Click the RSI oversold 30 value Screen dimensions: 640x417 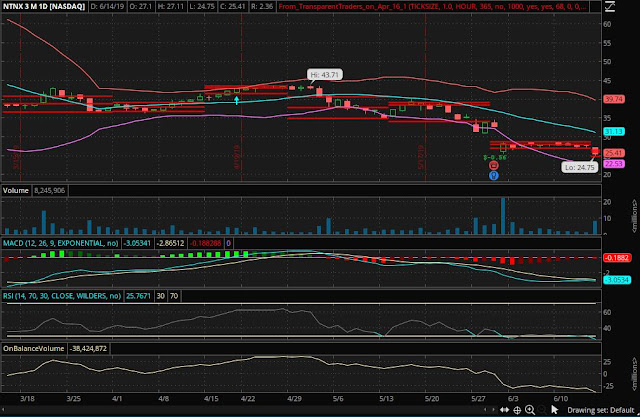[x=161, y=296]
